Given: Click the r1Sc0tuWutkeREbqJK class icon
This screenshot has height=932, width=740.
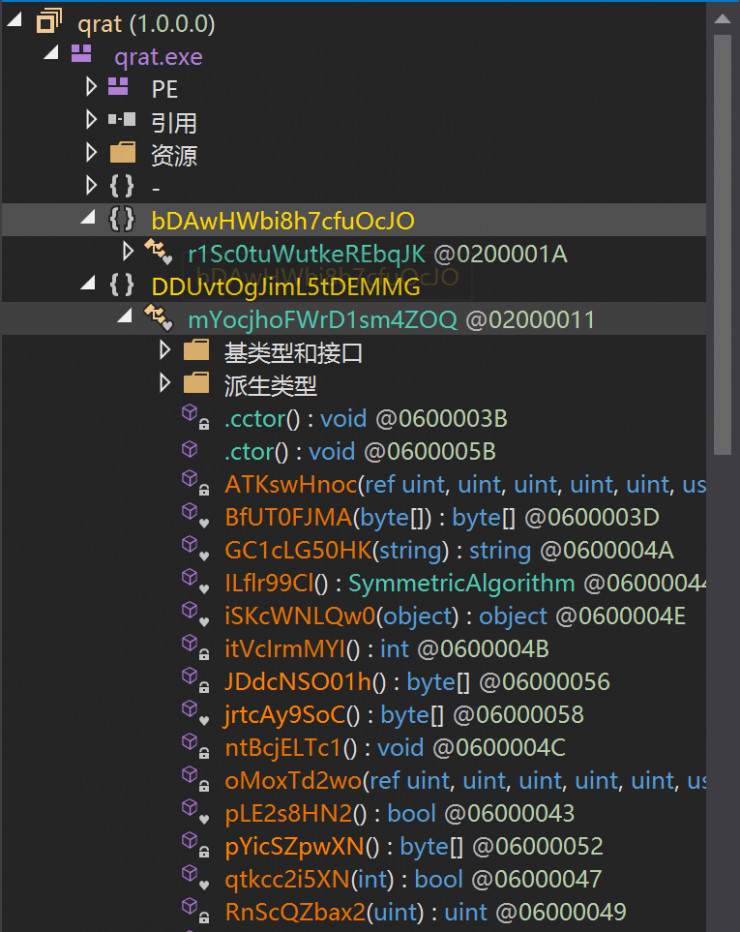Looking at the screenshot, I should coord(158,253).
